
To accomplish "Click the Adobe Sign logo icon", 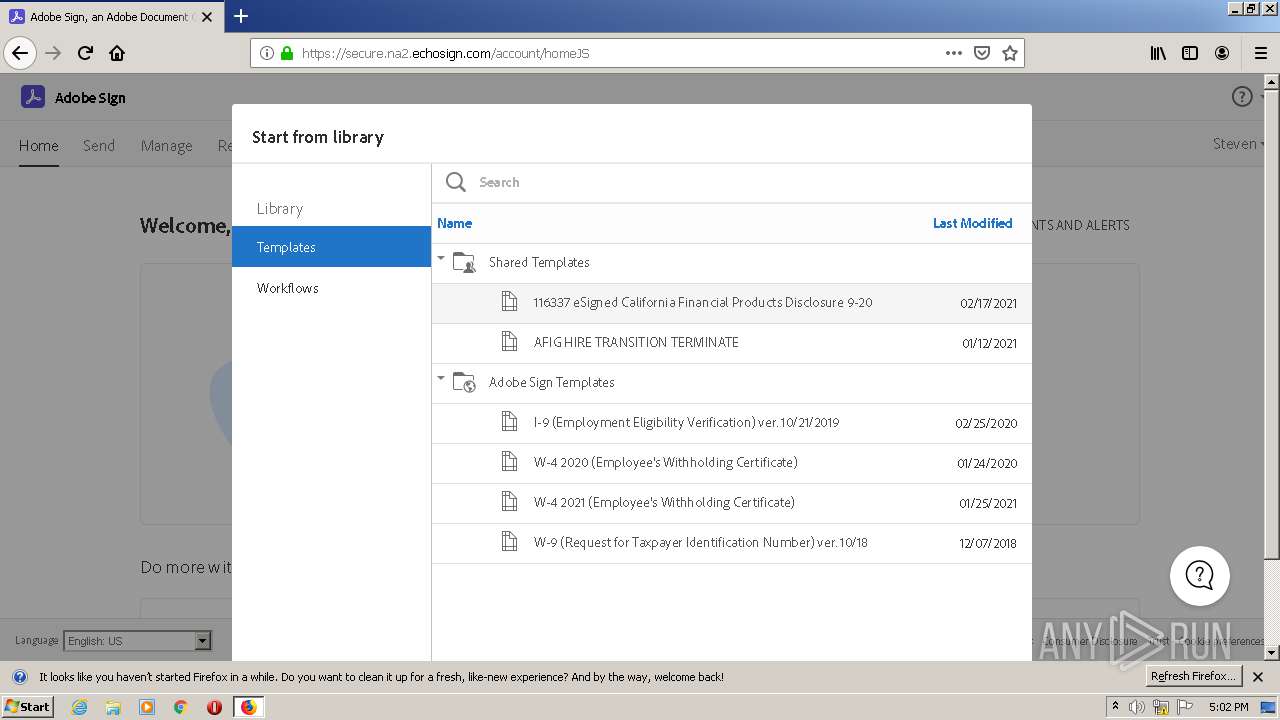I will (x=33, y=97).
